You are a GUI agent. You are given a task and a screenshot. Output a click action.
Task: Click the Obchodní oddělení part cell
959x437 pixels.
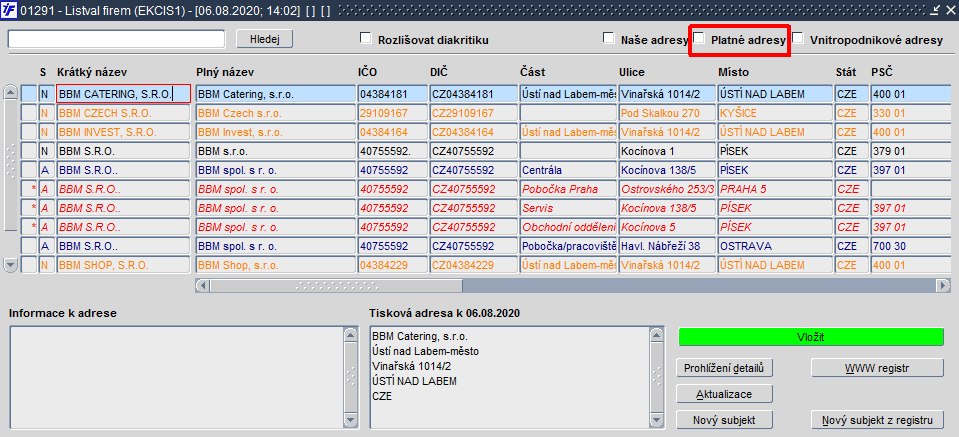pos(568,227)
